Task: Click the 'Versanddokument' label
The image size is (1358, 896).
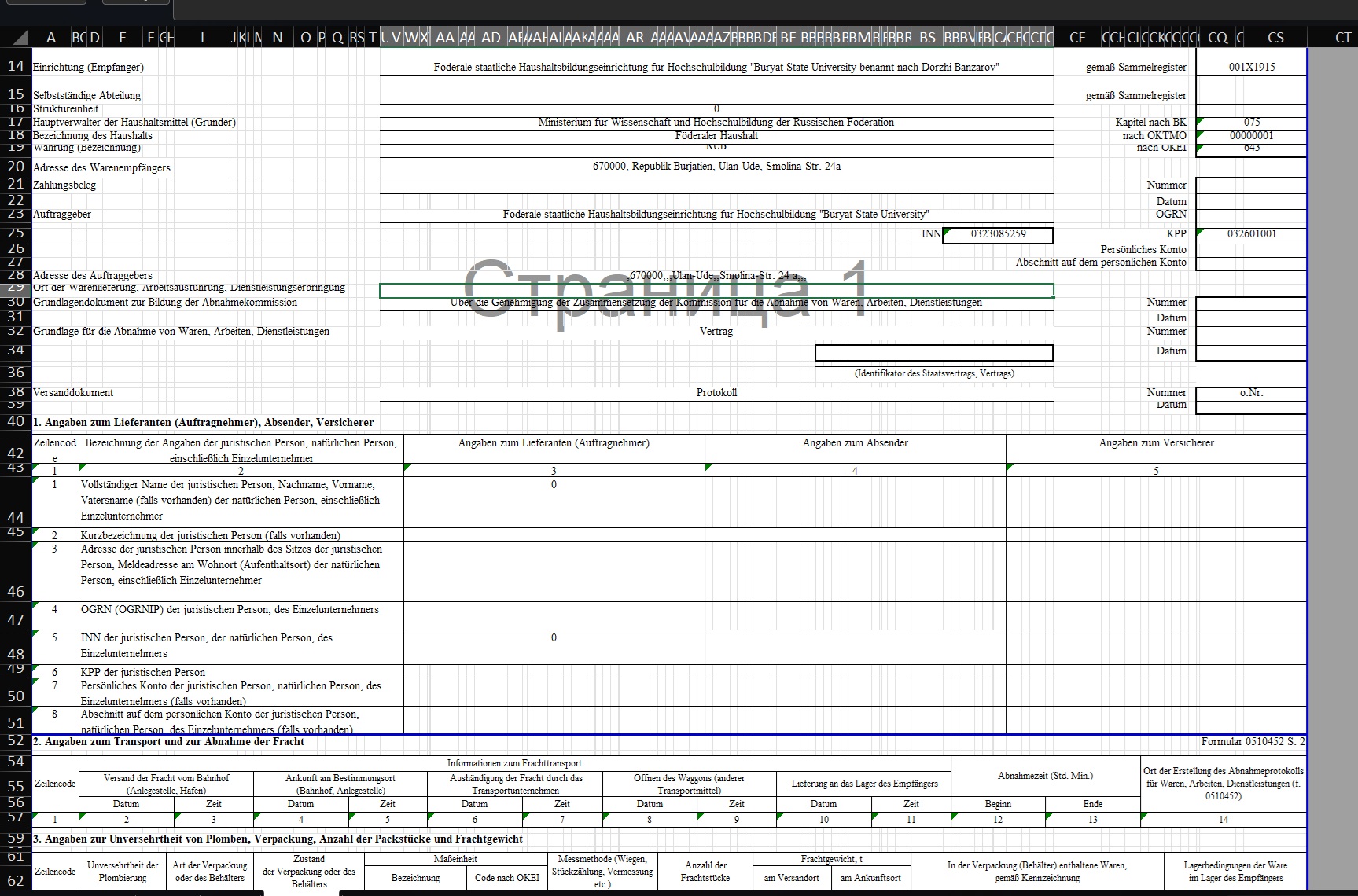Action: [73, 393]
